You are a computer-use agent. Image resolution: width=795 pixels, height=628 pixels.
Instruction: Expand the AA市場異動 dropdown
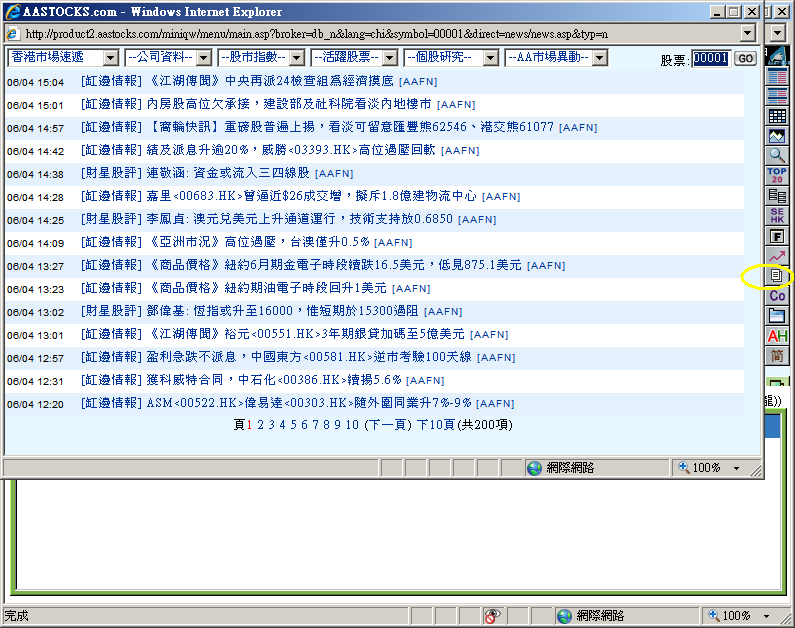click(556, 57)
